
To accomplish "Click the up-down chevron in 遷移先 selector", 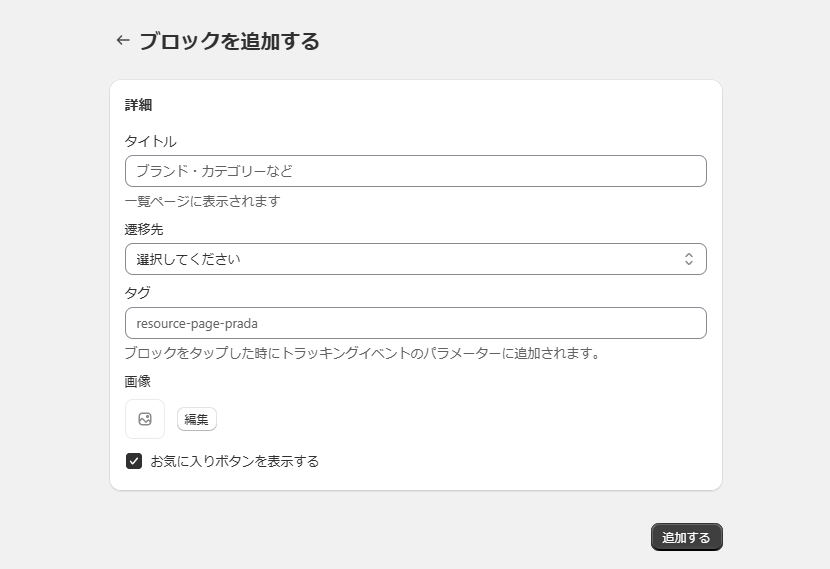I will [x=689, y=259].
